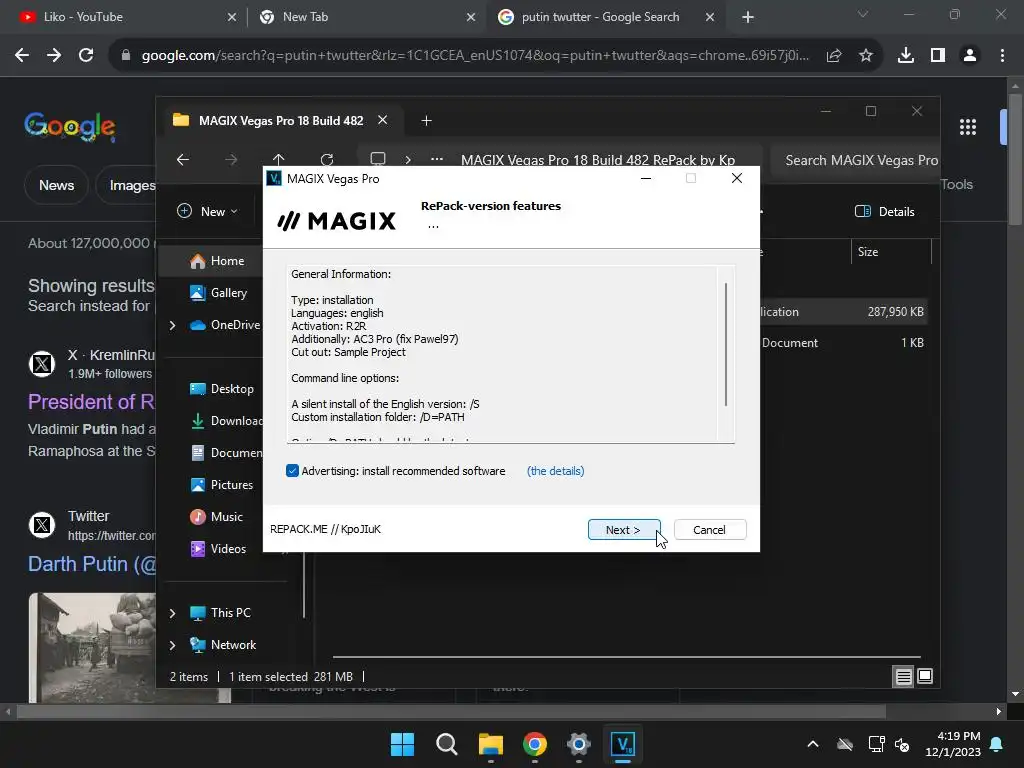This screenshot has width=1024, height=768.
Task: Open Desktop folder in Explorer sidebar
Action: pyautogui.click(x=221, y=389)
